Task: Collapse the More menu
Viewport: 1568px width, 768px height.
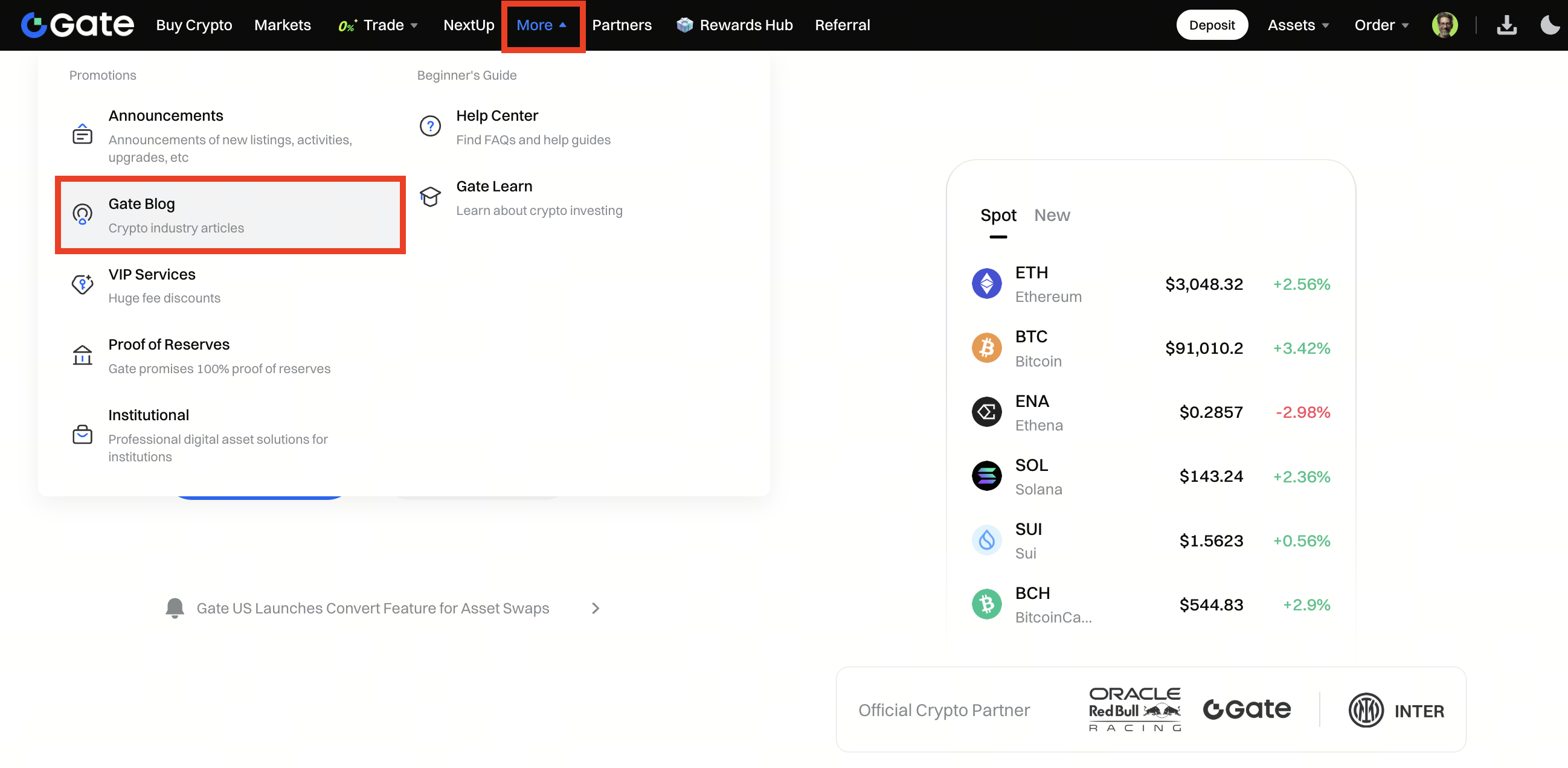Action: click(x=541, y=25)
